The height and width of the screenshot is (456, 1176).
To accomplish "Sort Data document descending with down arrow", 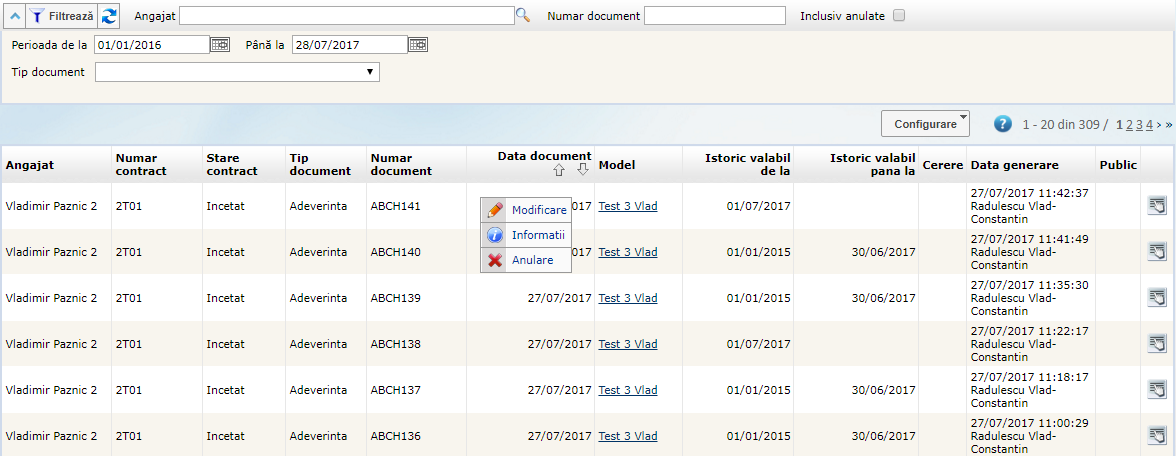I will [582, 171].
